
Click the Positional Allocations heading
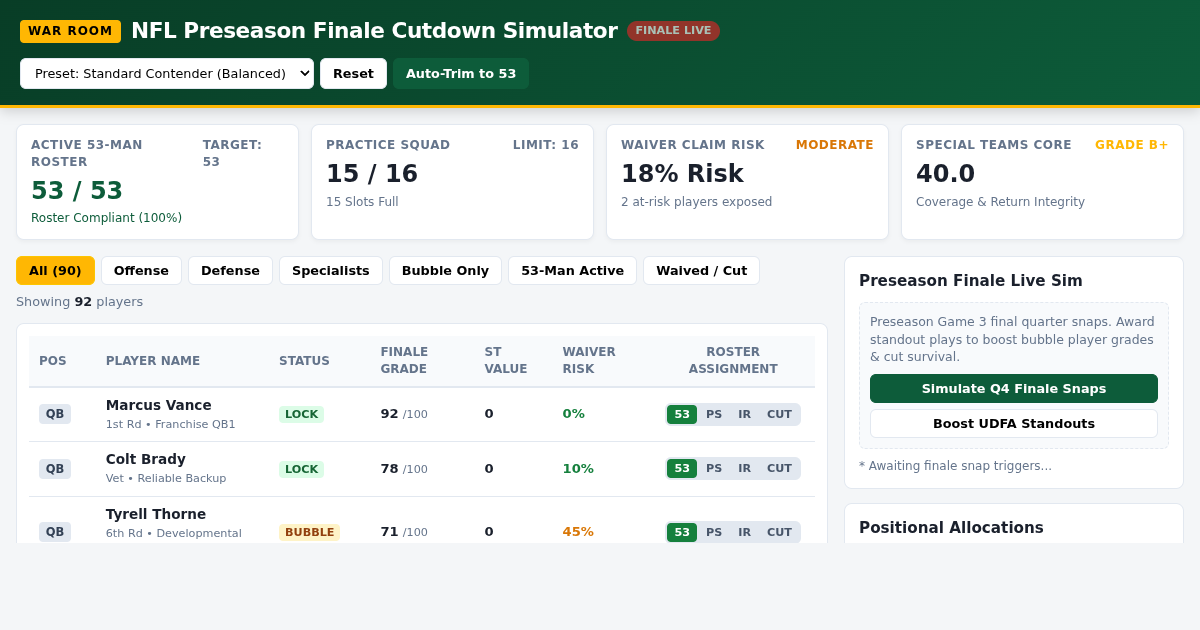point(951,528)
